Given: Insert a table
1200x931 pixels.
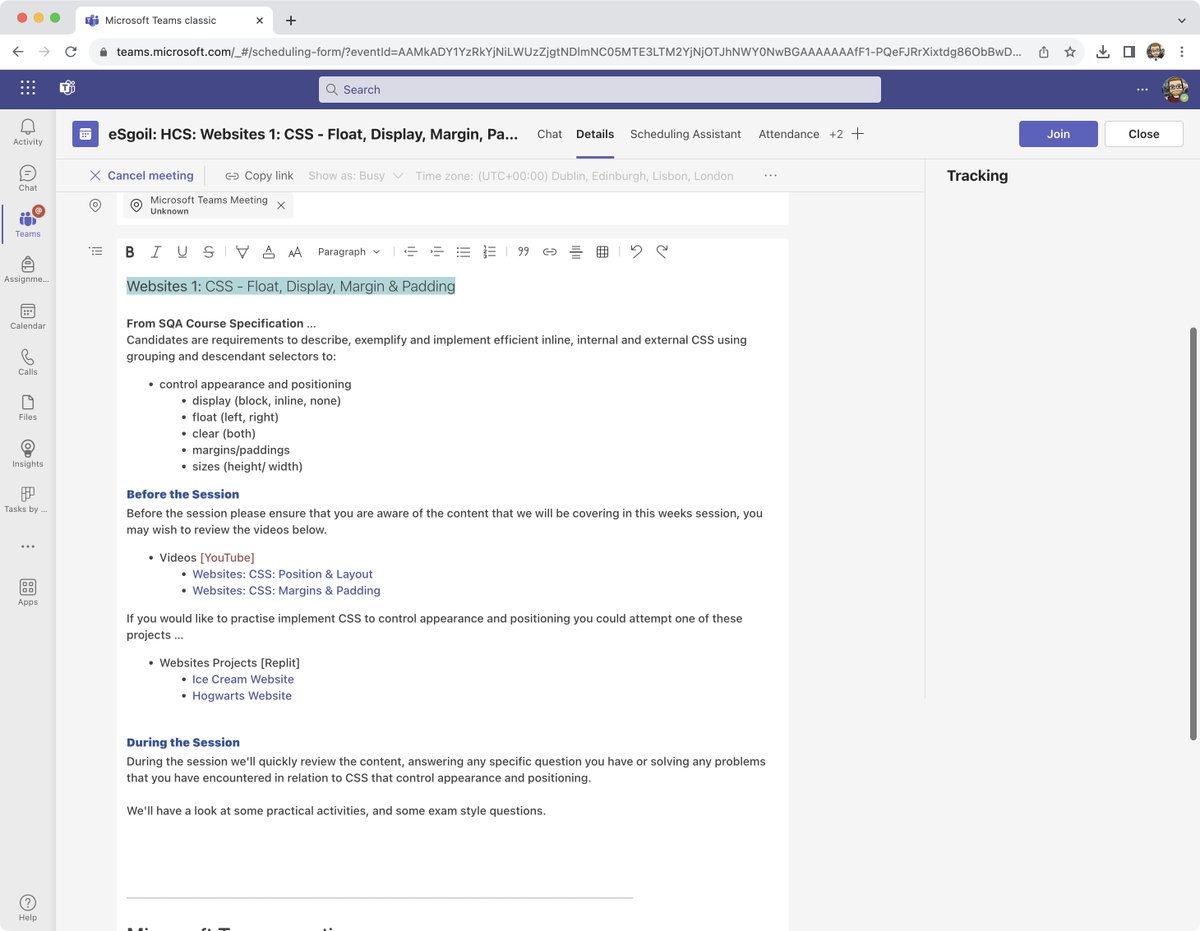Looking at the screenshot, I should [x=602, y=252].
